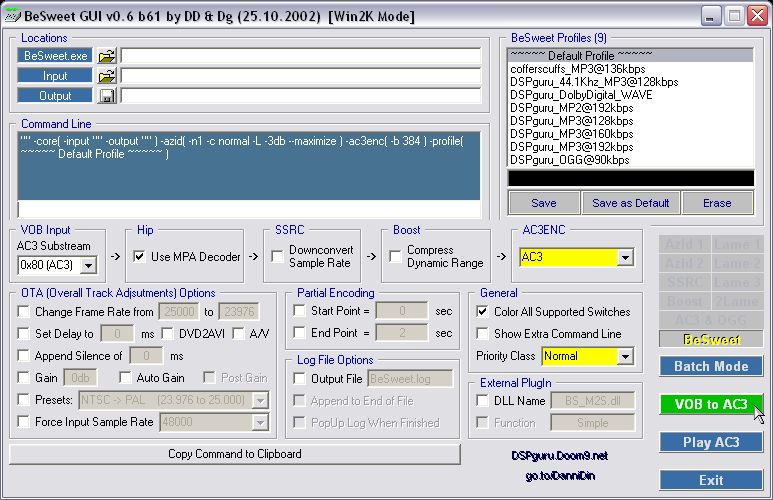Screen dimensions: 773x500
Task: Click the Play AC3 button
Action: tap(711, 442)
